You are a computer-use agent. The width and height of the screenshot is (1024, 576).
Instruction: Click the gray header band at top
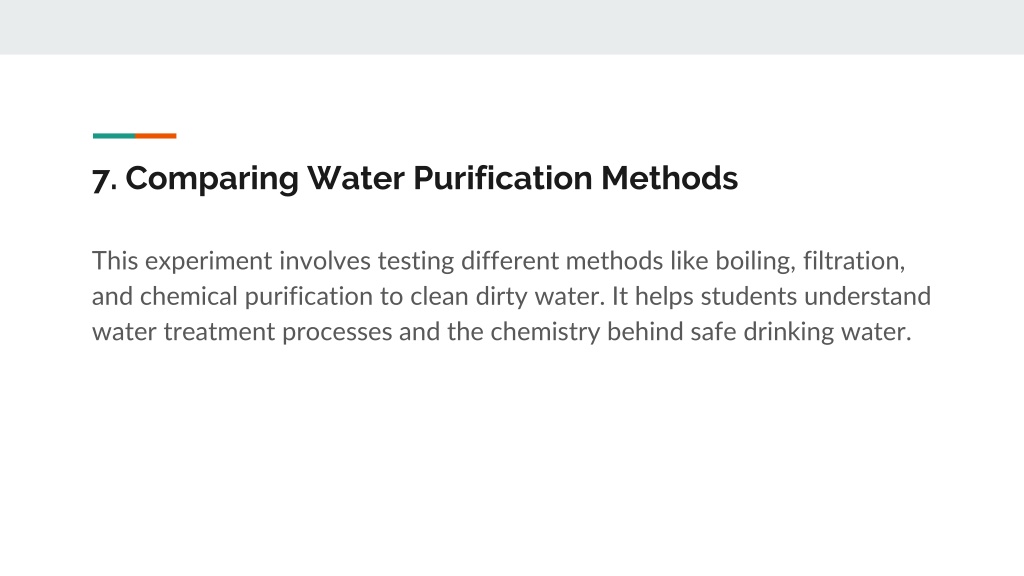click(512, 27)
